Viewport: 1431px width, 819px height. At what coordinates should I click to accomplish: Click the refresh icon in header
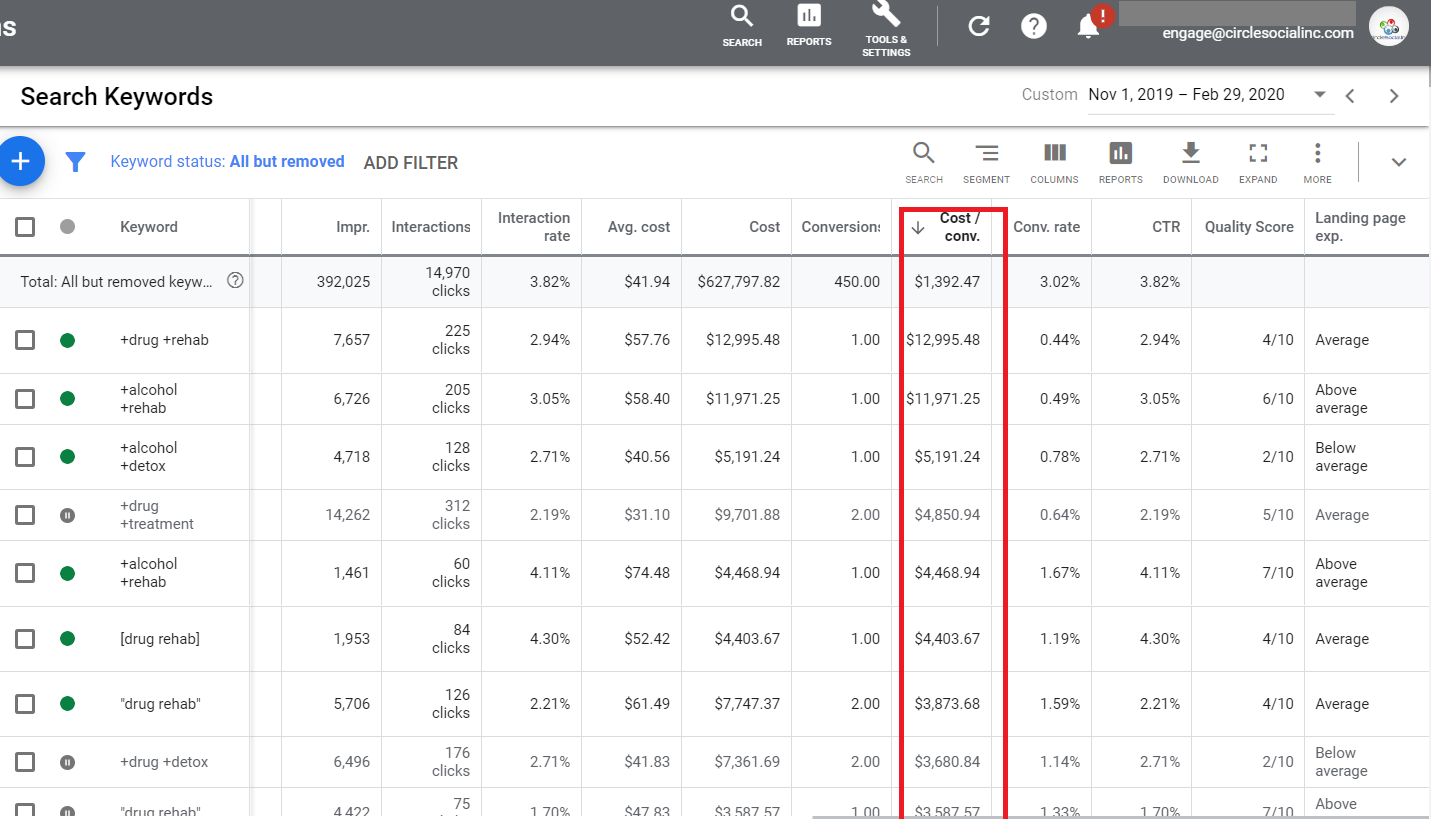tap(979, 26)
